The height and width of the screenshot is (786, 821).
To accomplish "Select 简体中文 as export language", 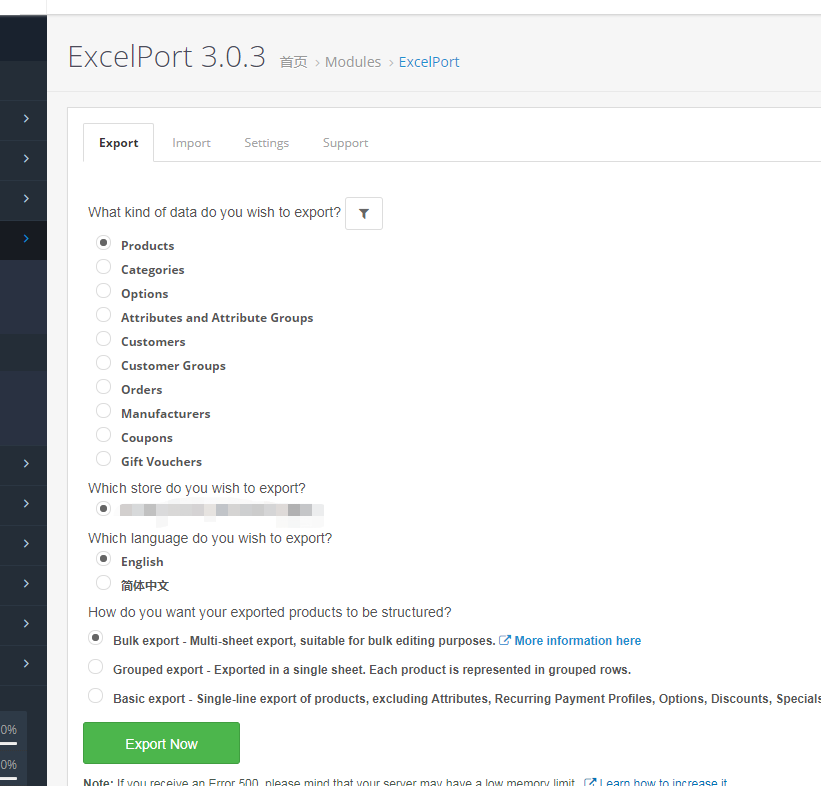I will (x=104, y=583).
